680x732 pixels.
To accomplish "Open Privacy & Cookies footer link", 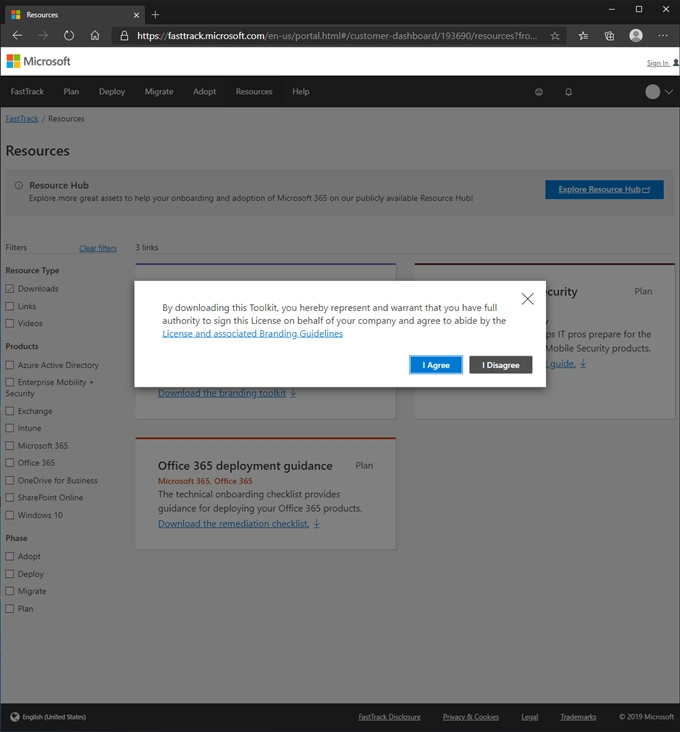I will (x=471, y=717).
